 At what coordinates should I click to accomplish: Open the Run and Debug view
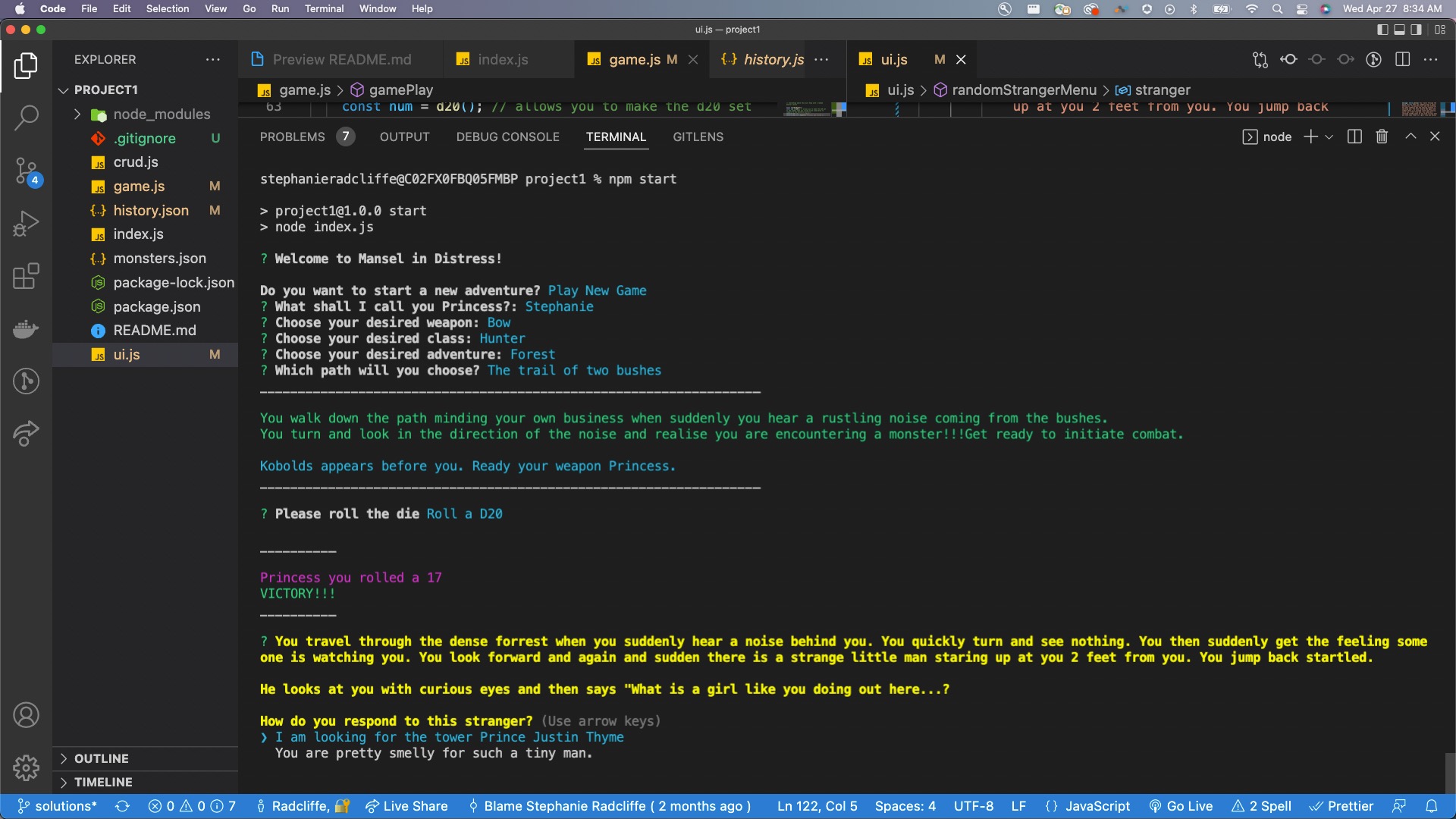tap(26, 224)
